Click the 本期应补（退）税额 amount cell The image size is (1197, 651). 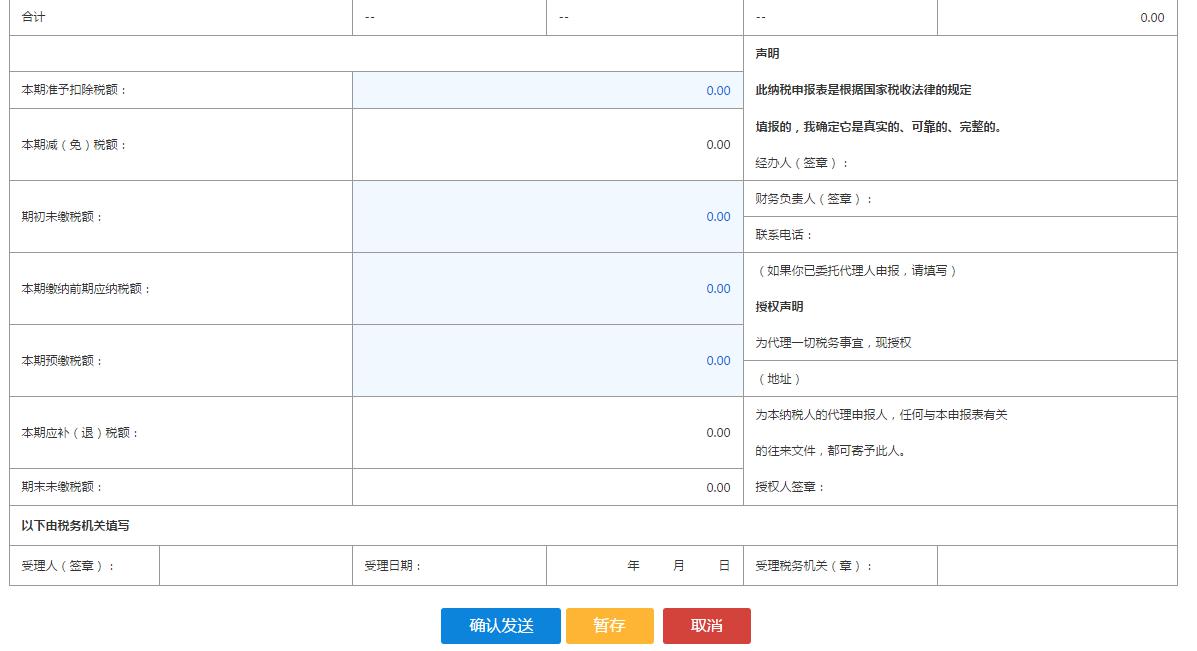tap(546, 433)
